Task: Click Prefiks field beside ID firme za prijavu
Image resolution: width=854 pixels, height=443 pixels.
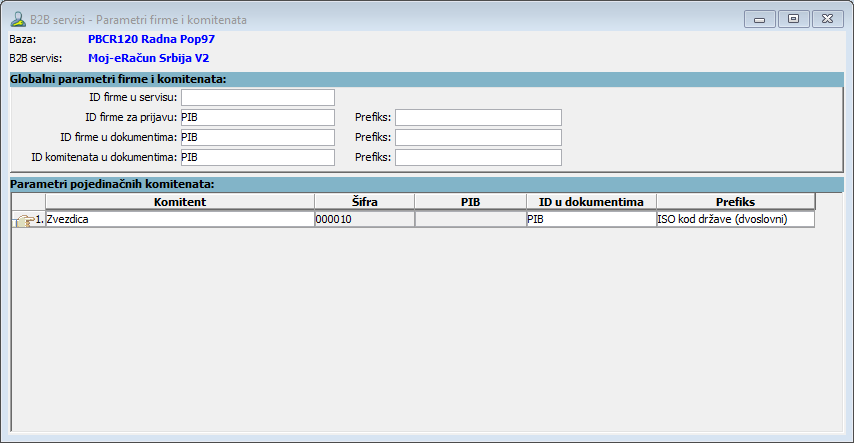Action: click(478, 117)
